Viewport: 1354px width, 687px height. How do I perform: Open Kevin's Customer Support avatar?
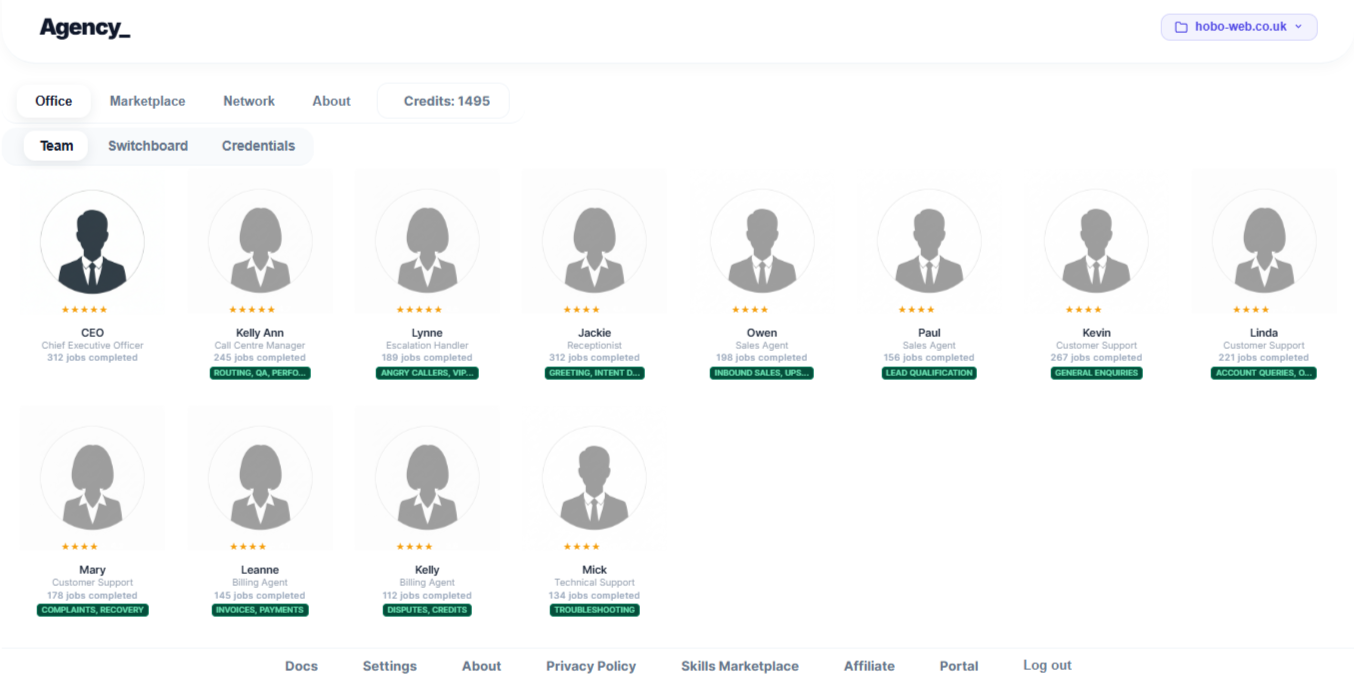[x=1096, y=243]
